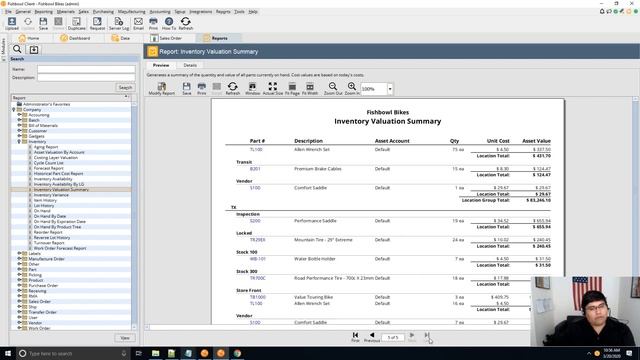Viewport: 640px width, 360px height.
Task: Click the Modules side tab
Action: pos(3,49)
